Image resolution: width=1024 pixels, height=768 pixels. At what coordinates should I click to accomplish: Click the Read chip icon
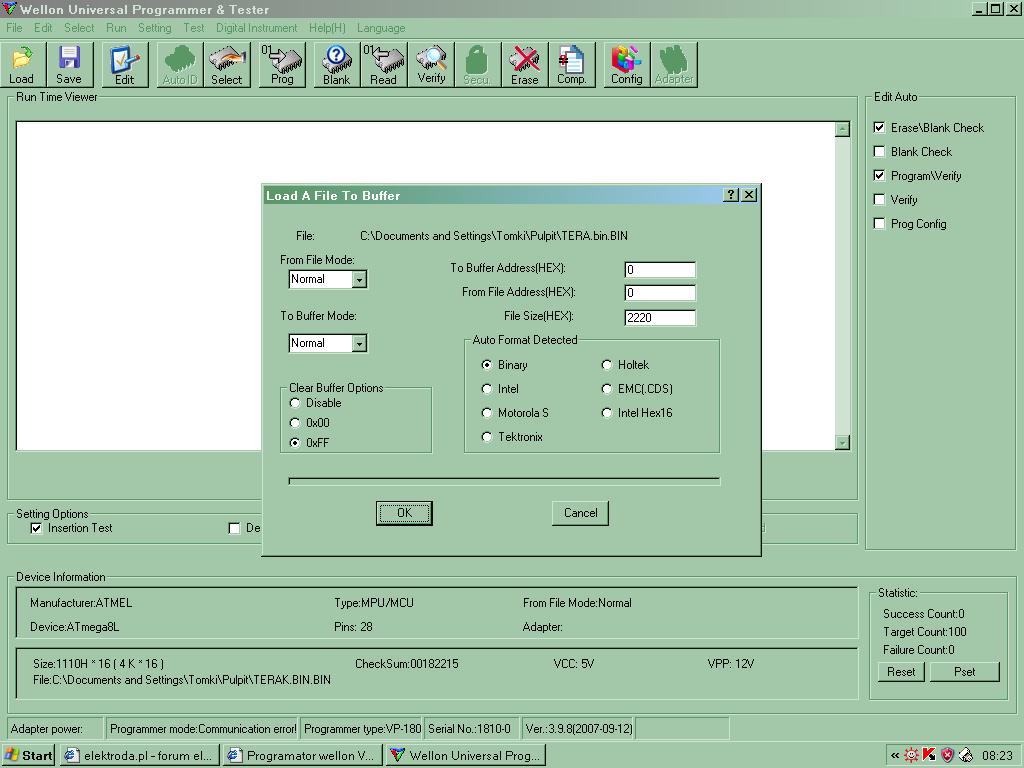click(x=383, y=64)
